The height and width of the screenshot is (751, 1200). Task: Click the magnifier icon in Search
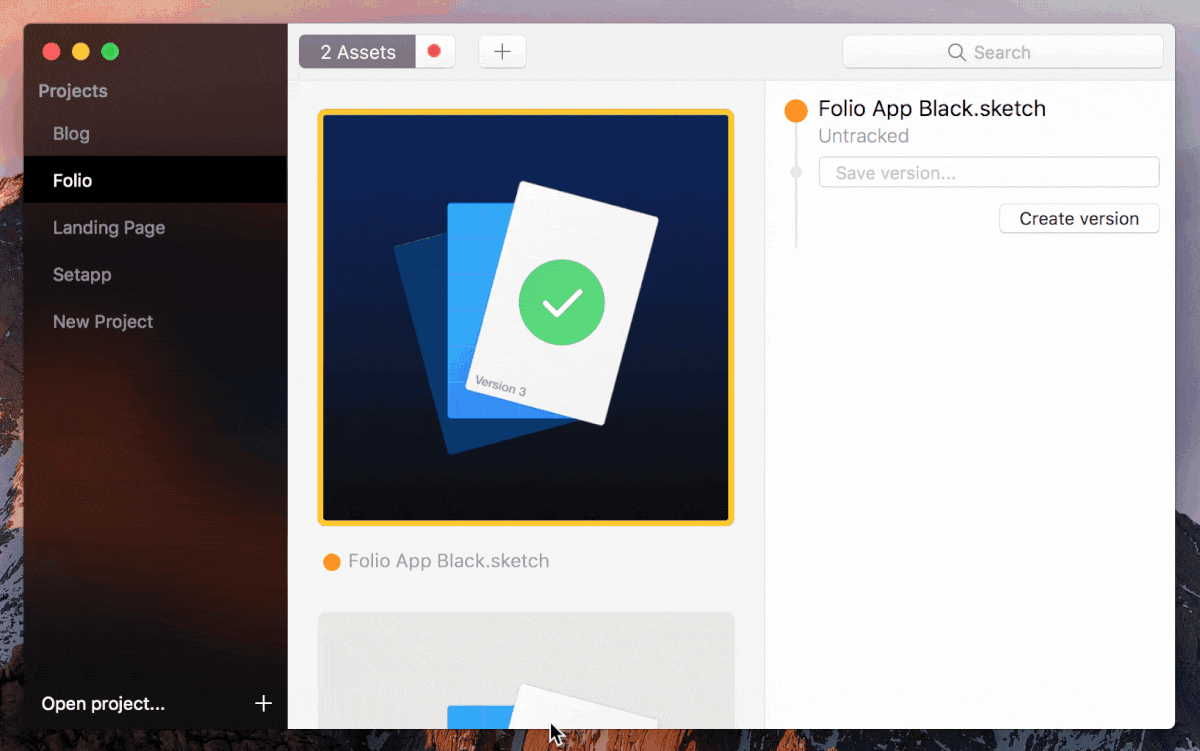[957, 52]
